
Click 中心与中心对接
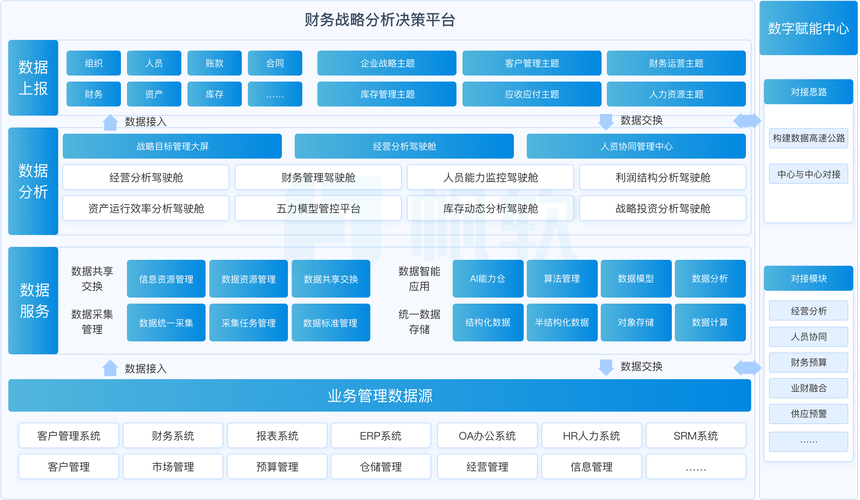pos(808,174)
